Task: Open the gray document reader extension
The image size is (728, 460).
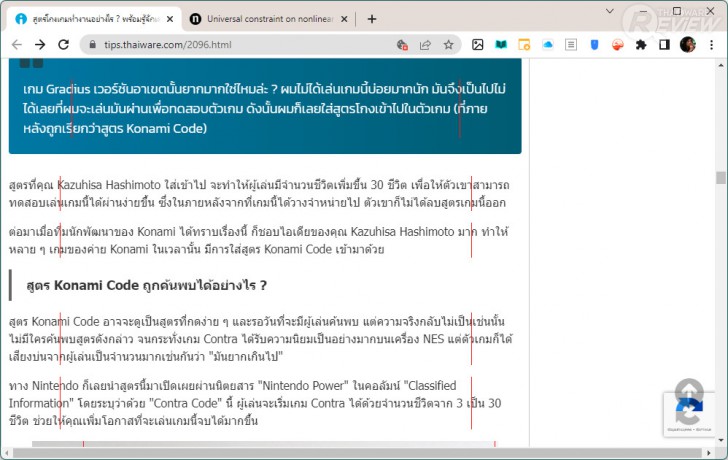Action: pos(571,45)
